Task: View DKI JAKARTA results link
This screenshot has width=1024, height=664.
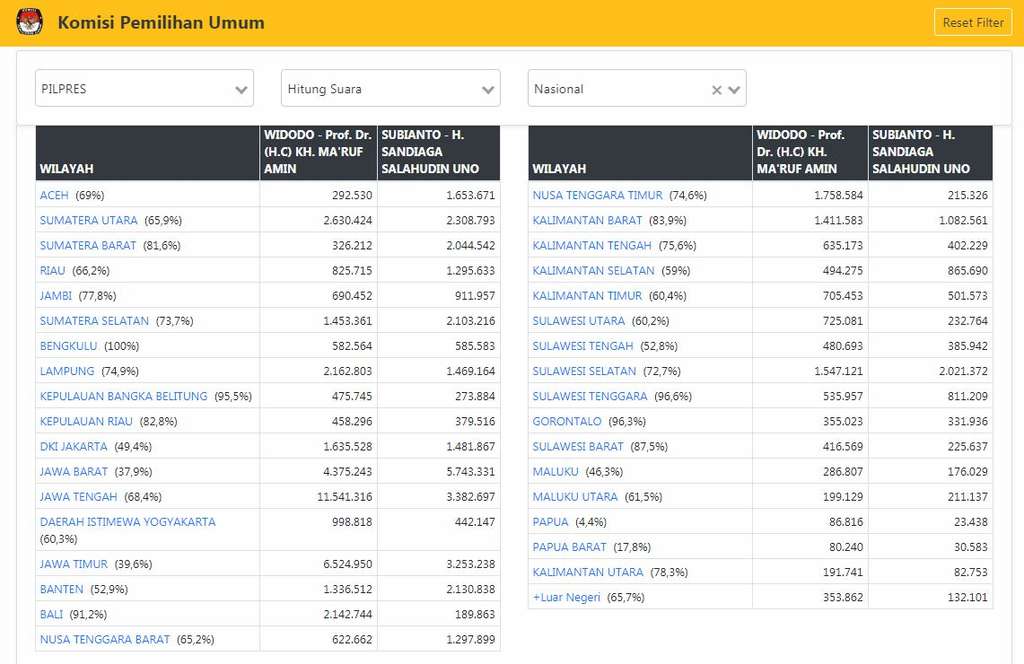Action: pyautogui.click(x=73, y=447)
